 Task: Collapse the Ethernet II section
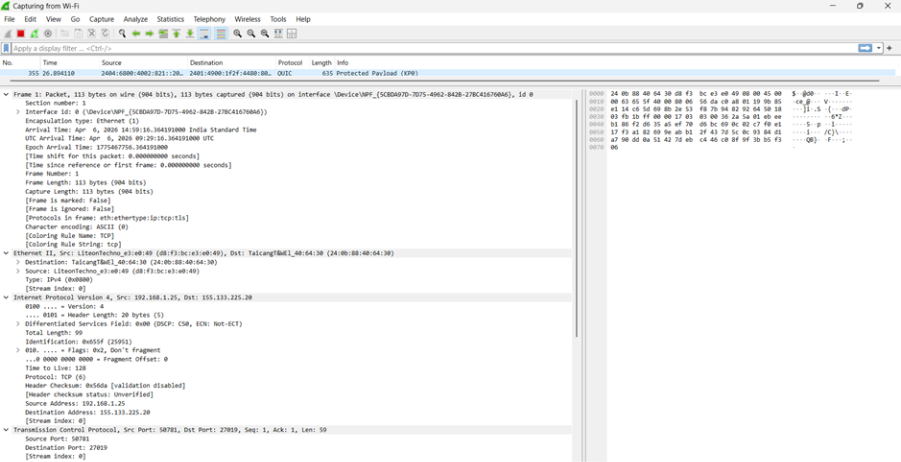coord(6,253)
